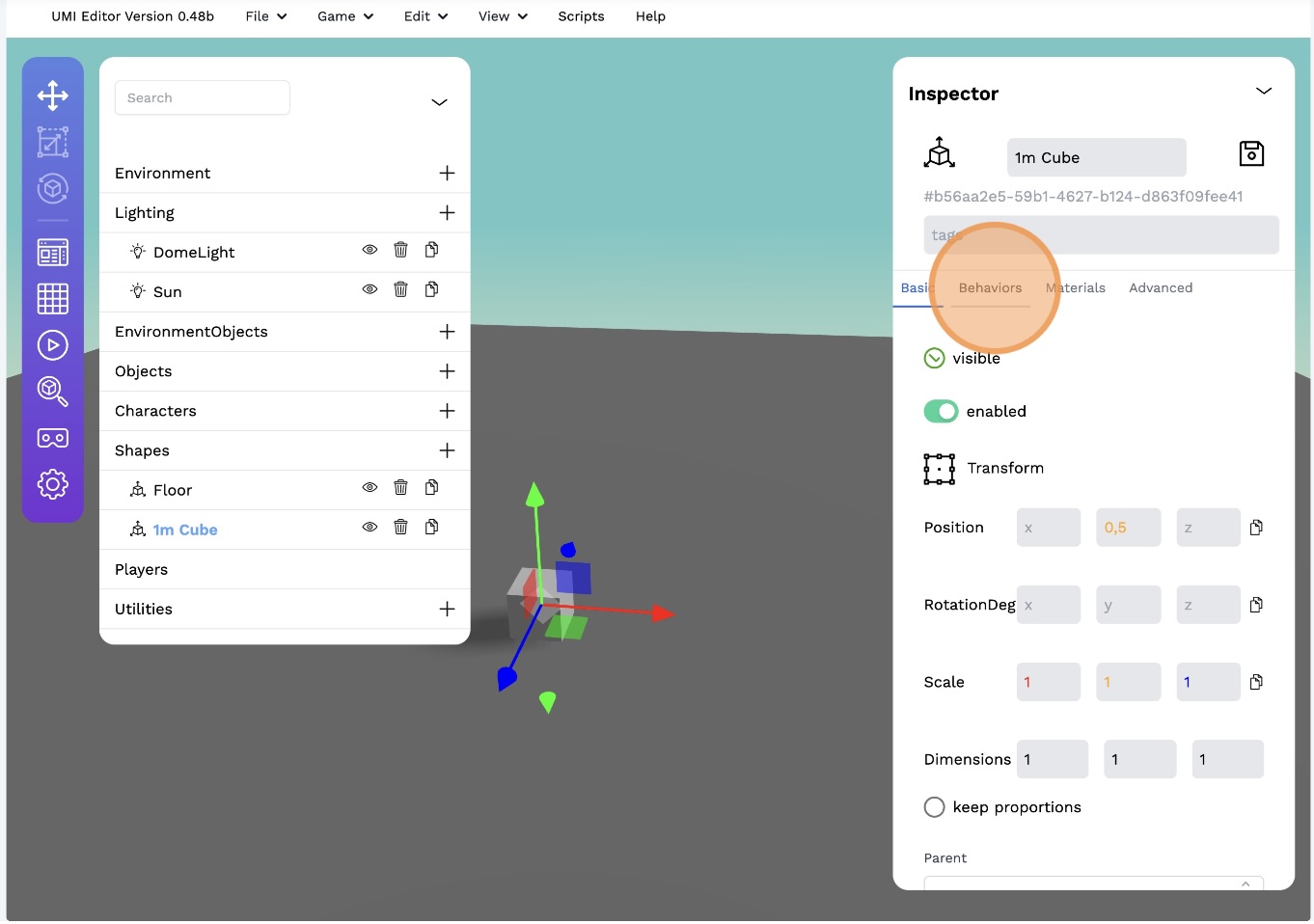Collapse the hierarchy panel chevron

[x=439, y=102]
